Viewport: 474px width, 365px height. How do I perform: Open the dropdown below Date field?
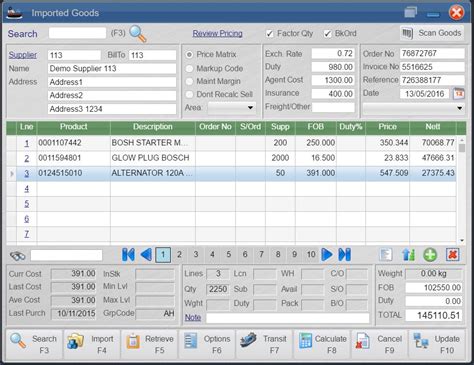point(413,108)
